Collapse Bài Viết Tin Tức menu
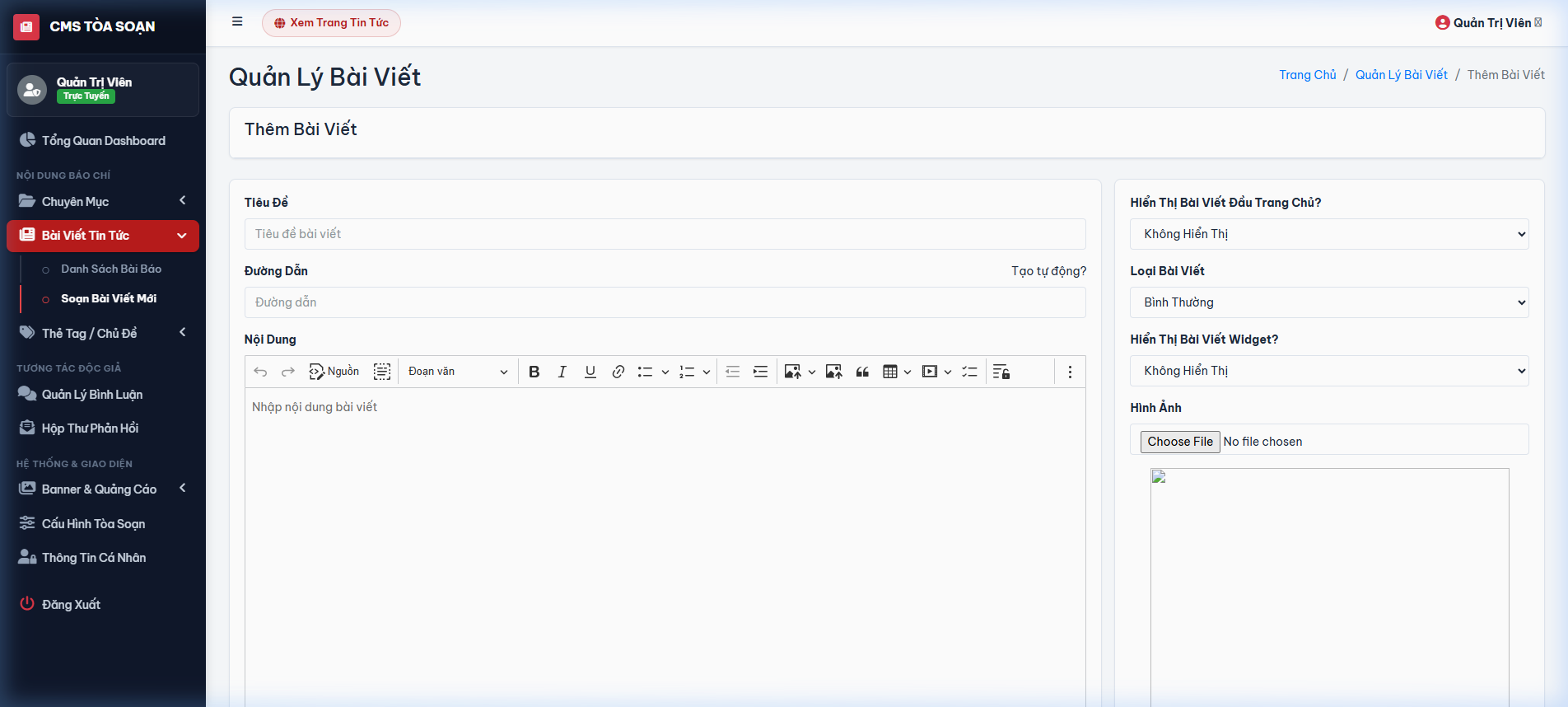The width and height of the screenshot is (1568, 707). tap(103, 236)
